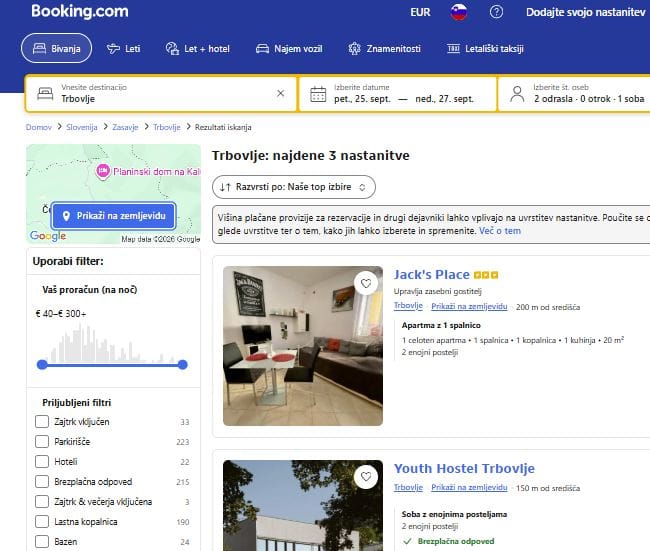The image size is (650, 551).
Task: Switch to the Leti flights tab
Action: 124,49
